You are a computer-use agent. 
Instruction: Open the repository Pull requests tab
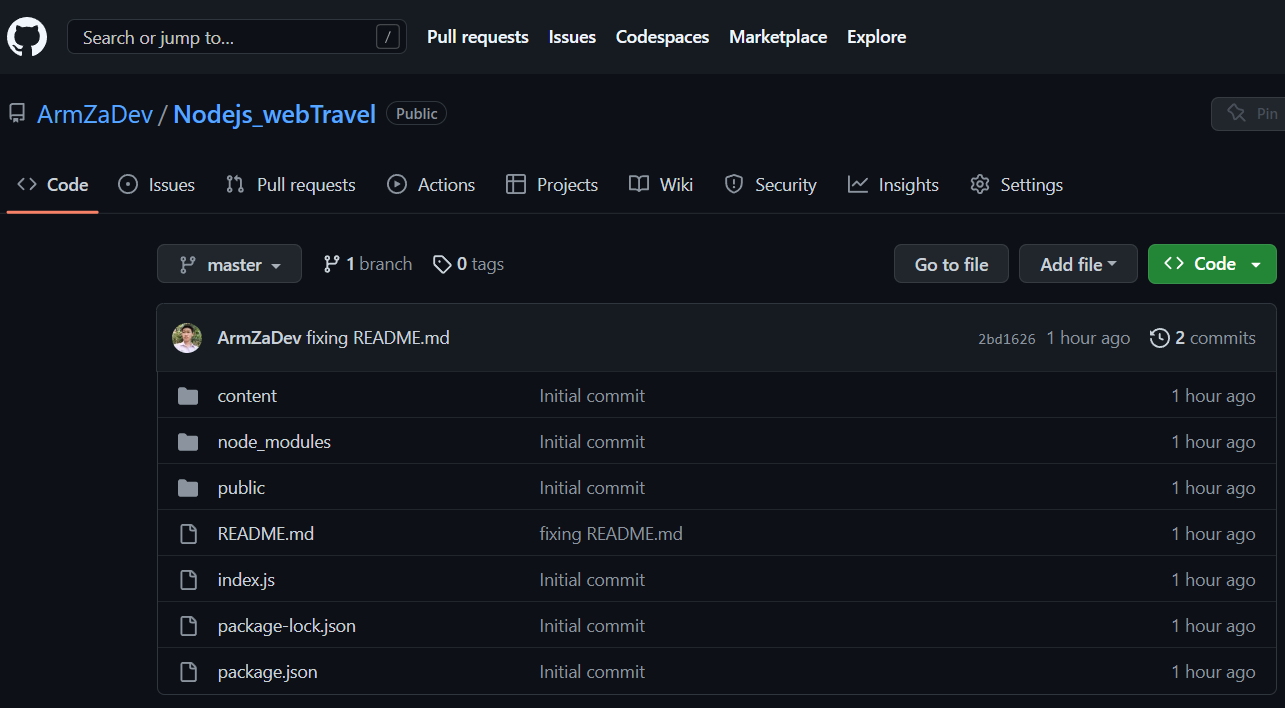pos(291,184)
